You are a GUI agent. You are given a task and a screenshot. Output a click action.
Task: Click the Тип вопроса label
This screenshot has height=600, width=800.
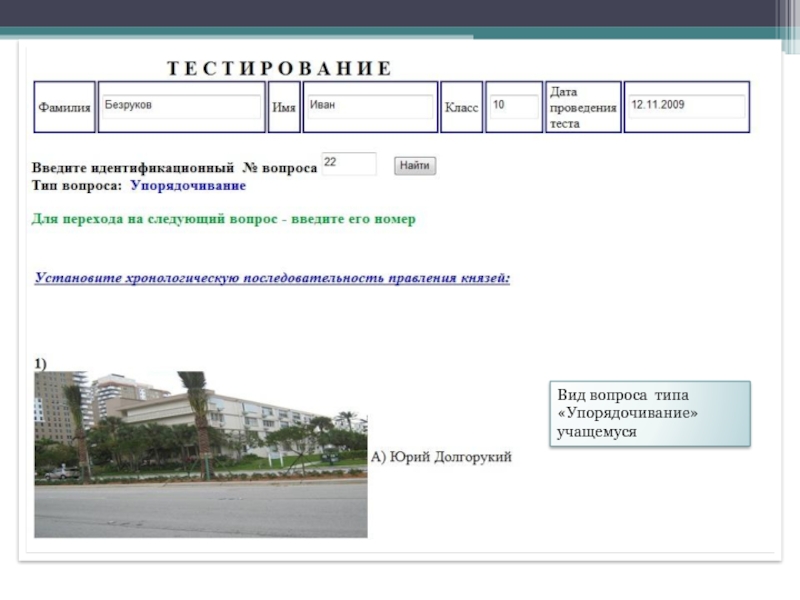pyautogui.click(x=77, y=185)
